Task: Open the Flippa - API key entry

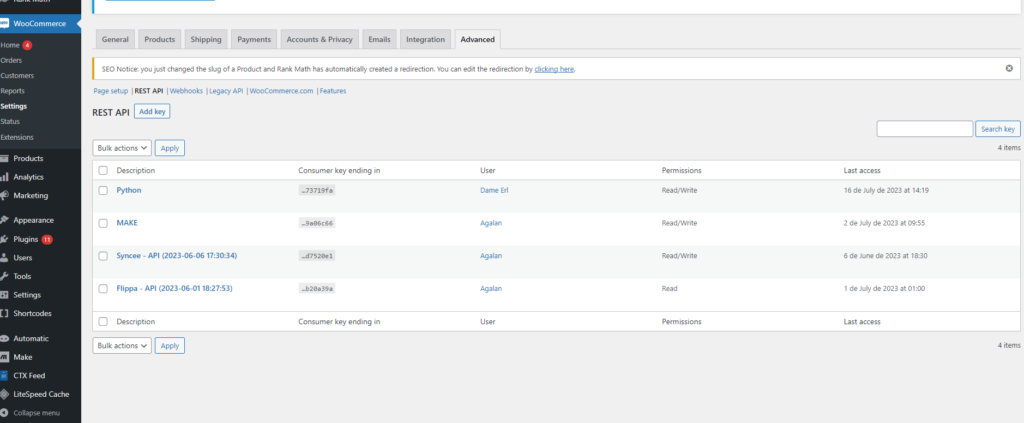Action: tap(174, 288)
